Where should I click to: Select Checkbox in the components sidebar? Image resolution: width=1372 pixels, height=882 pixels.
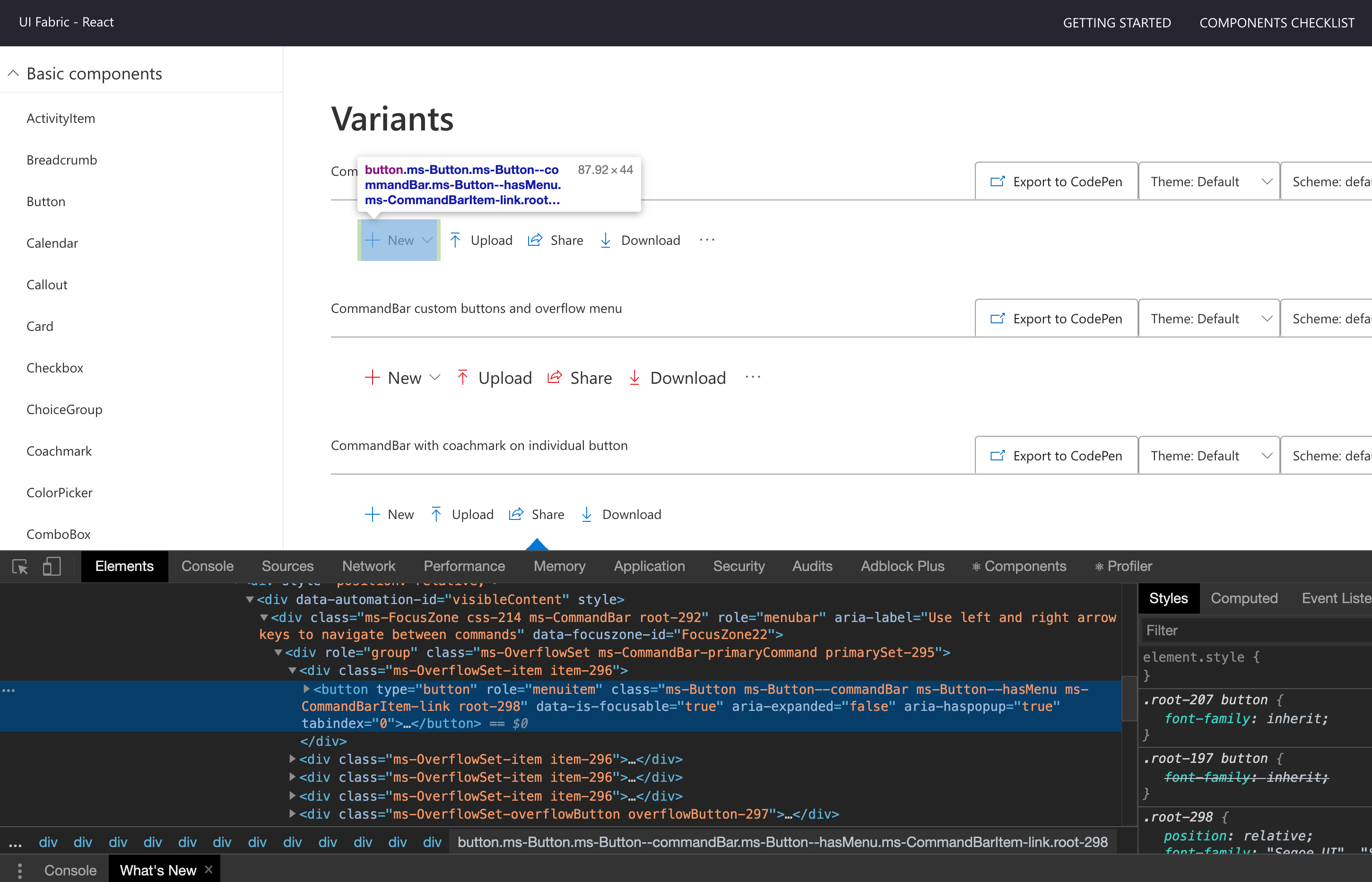click(x=55, y=368)
